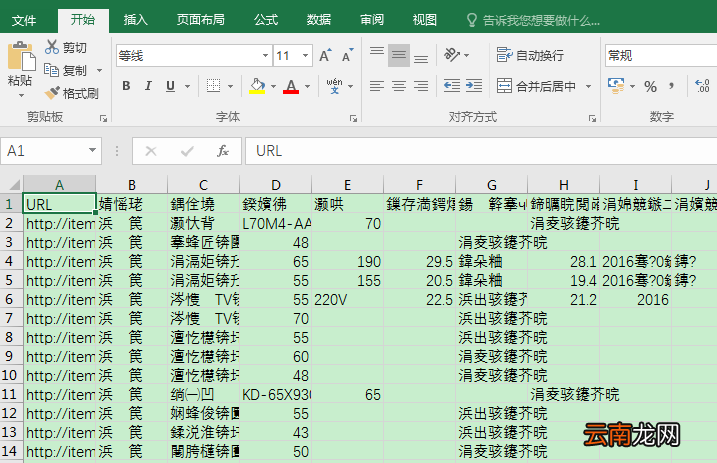Apply yellow fill color bucket
717x463 pixels.
pyautogui.click(x=257, y=86)
